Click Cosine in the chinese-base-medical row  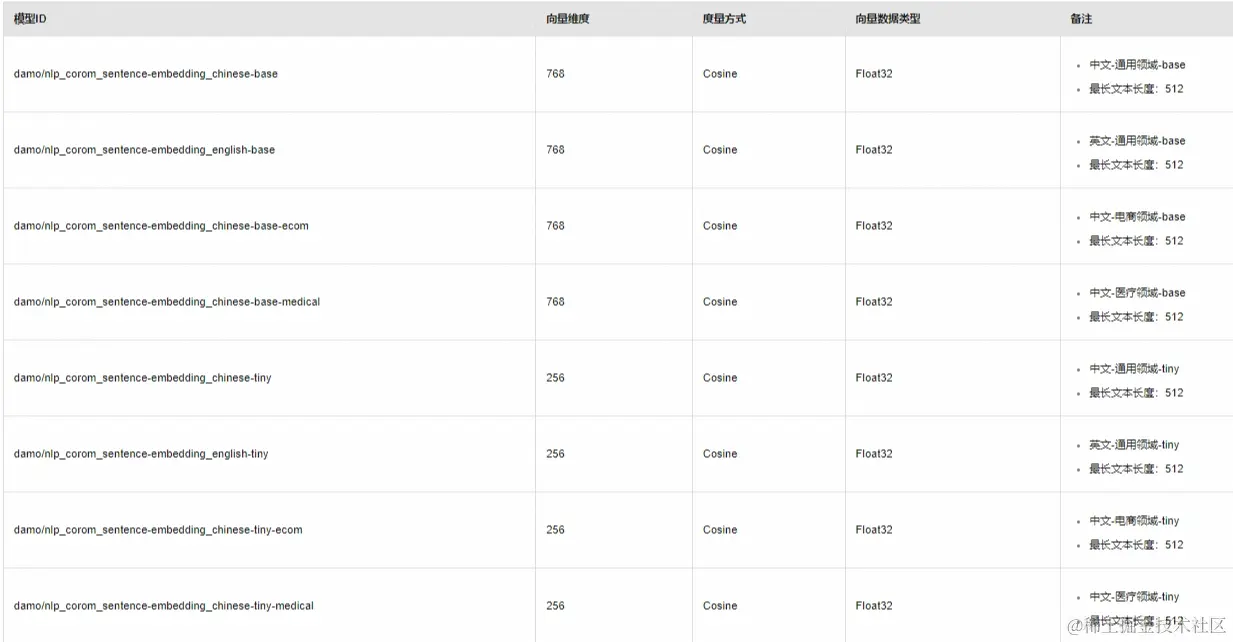click(x=720, y=302)
